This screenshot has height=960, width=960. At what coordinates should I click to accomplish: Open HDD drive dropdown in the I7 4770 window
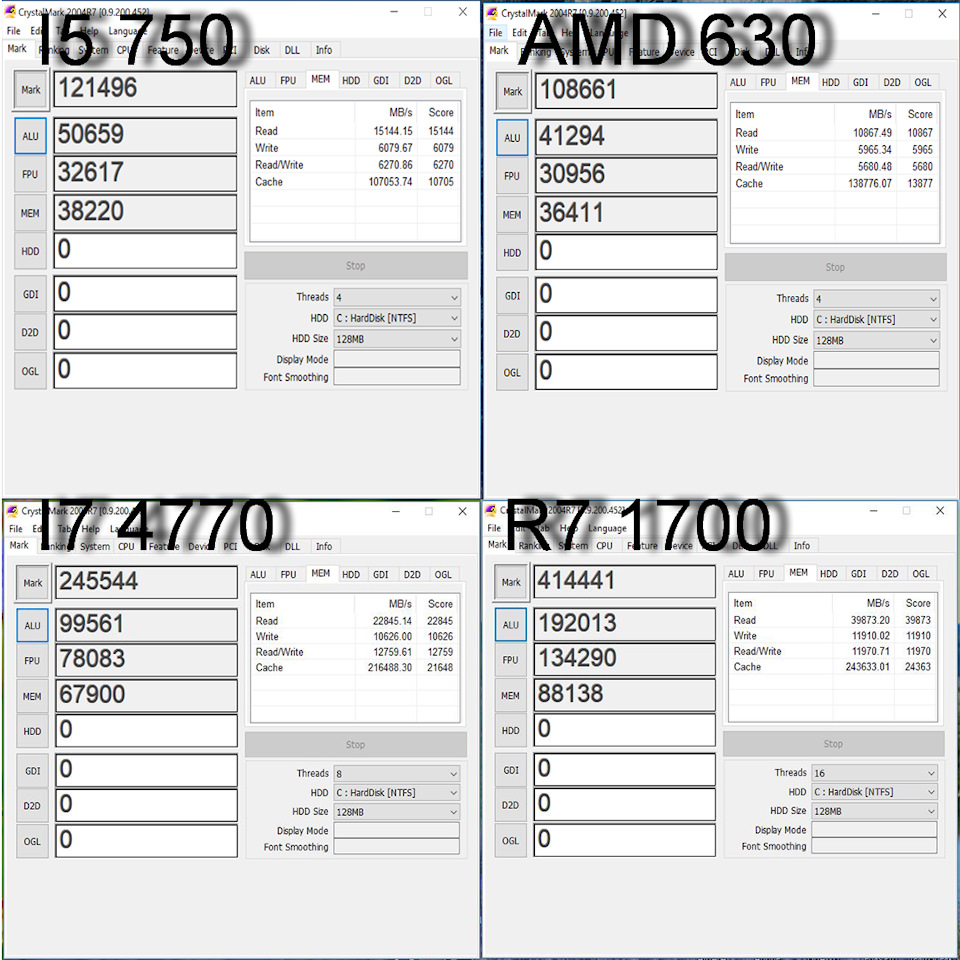pos(397,793)
